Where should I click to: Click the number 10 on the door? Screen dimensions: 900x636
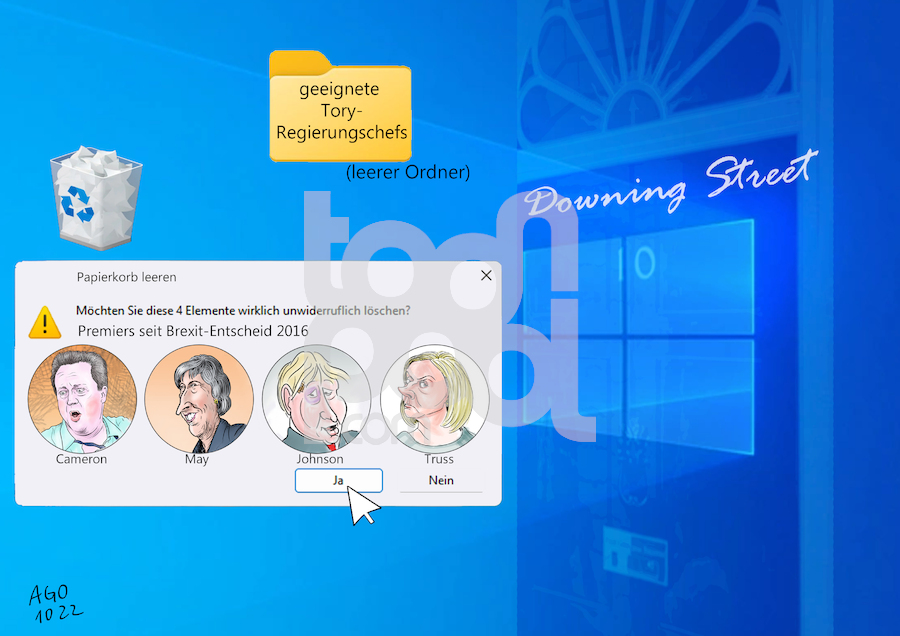(641, 263)
